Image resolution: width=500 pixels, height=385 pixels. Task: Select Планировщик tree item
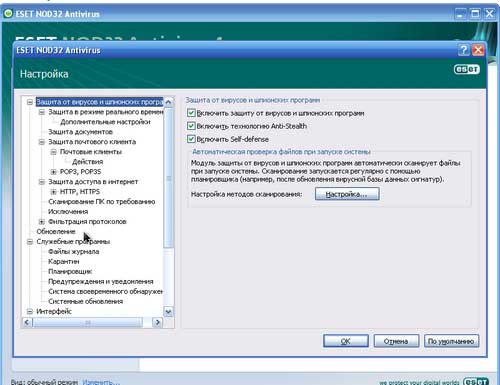(70, 272)
